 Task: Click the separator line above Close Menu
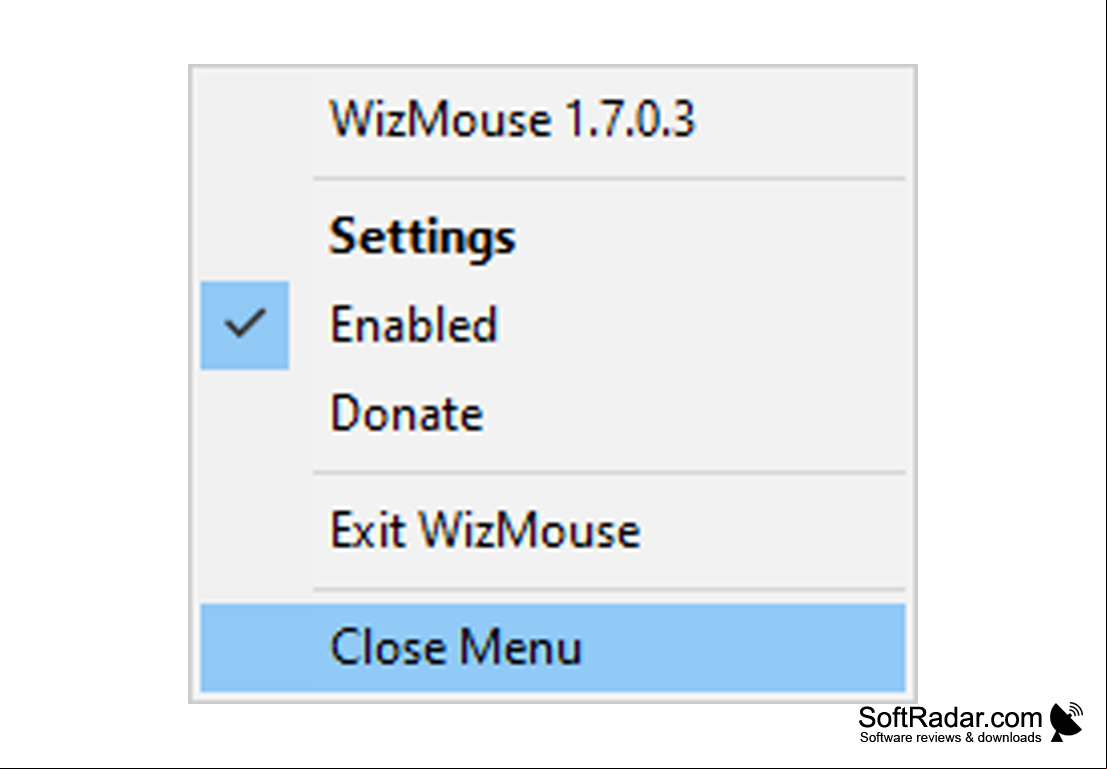pyautogui.click(x=609, y=589)
